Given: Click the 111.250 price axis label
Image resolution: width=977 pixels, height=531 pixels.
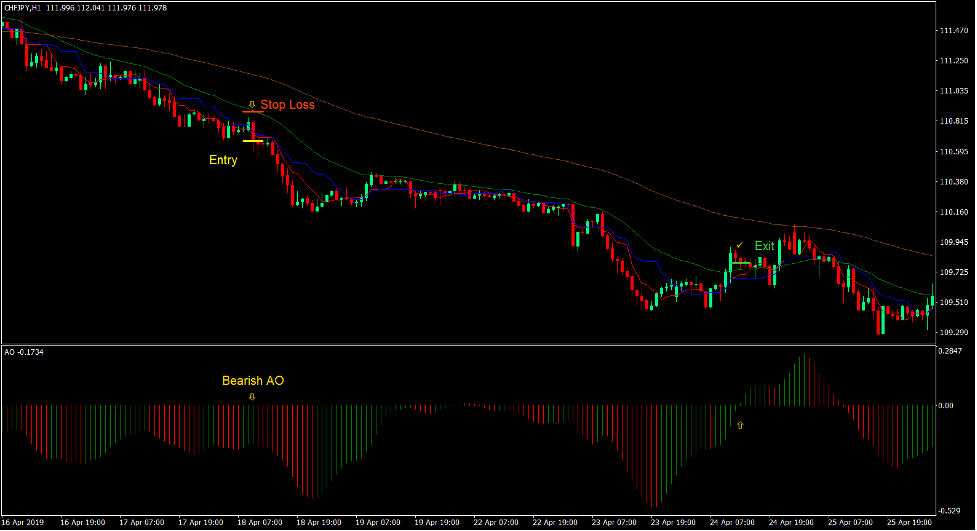Looking at the screenshot, I should pyautogui.click(x=954, y=61).
